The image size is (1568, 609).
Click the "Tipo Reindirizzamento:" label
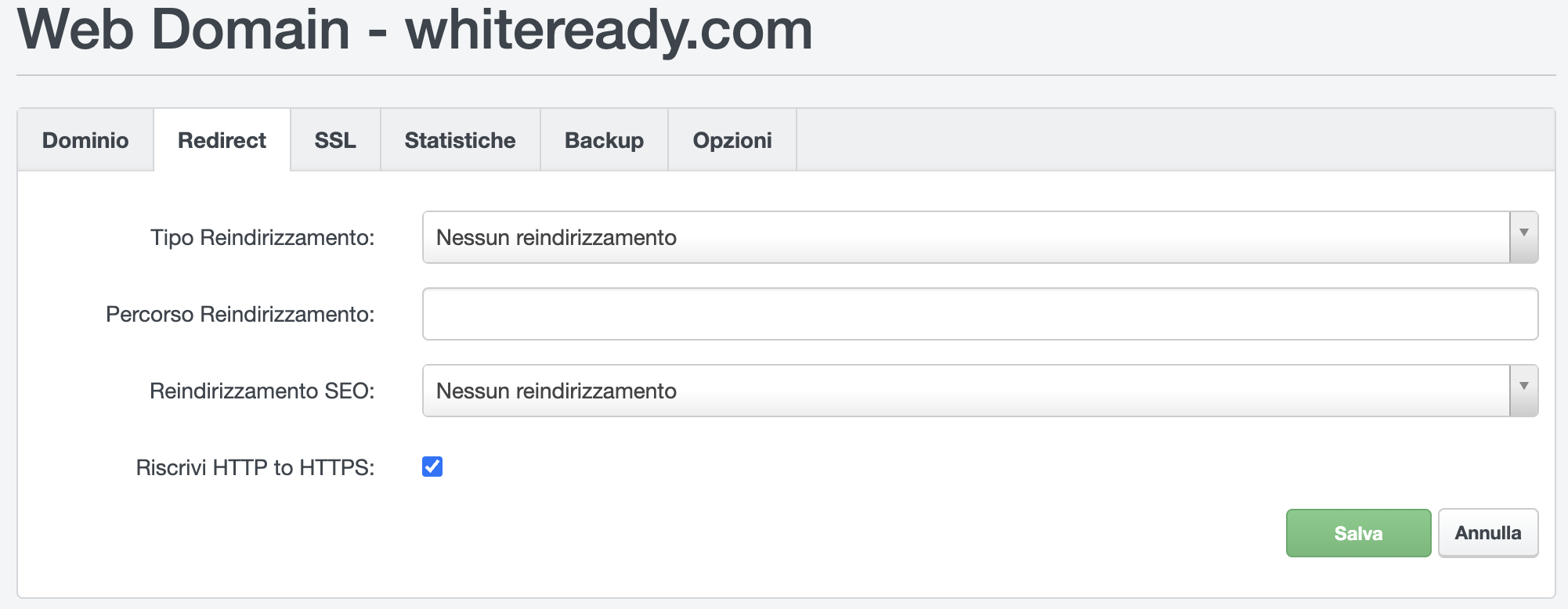tap(262, 237)
